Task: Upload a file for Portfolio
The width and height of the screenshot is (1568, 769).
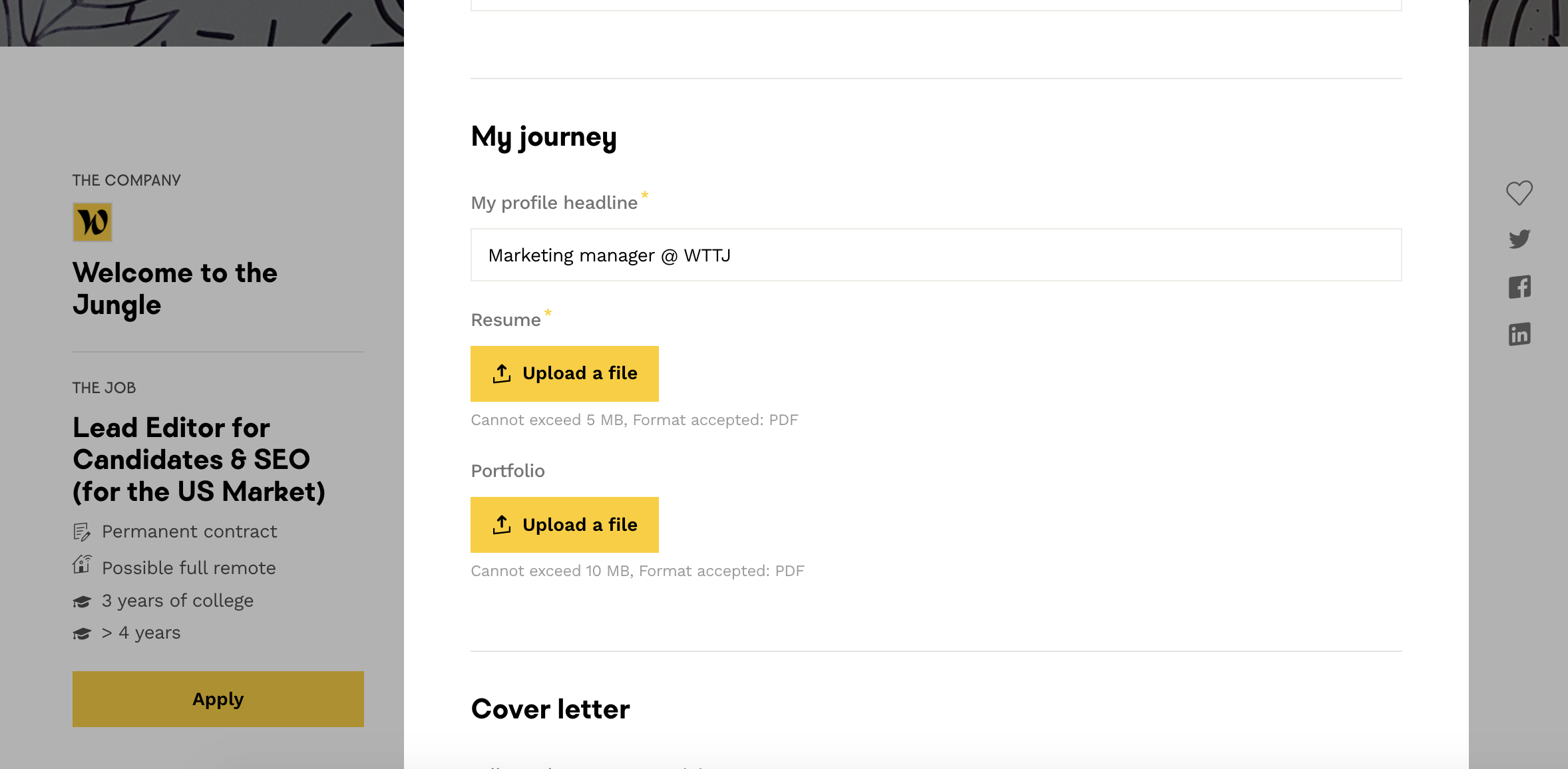Action: [x=564, y=525]
